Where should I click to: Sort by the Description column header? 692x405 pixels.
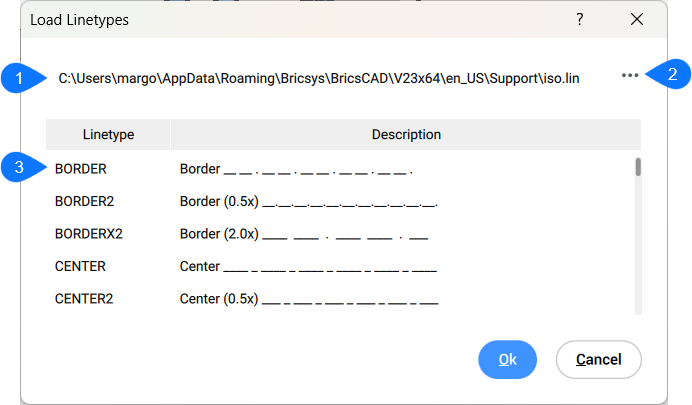tap(406, 134)
